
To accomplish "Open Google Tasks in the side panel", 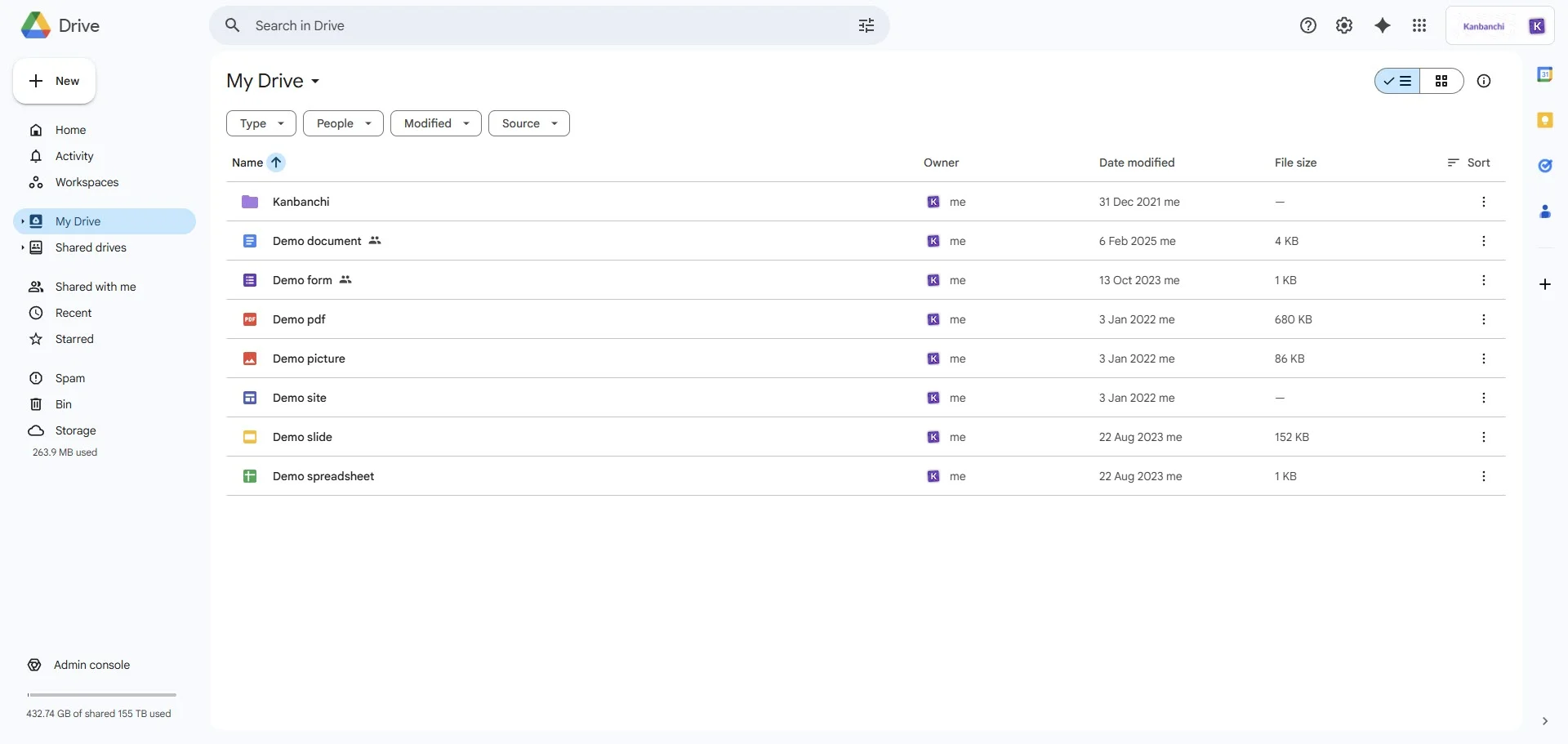I will click(x=1546, y=166).
